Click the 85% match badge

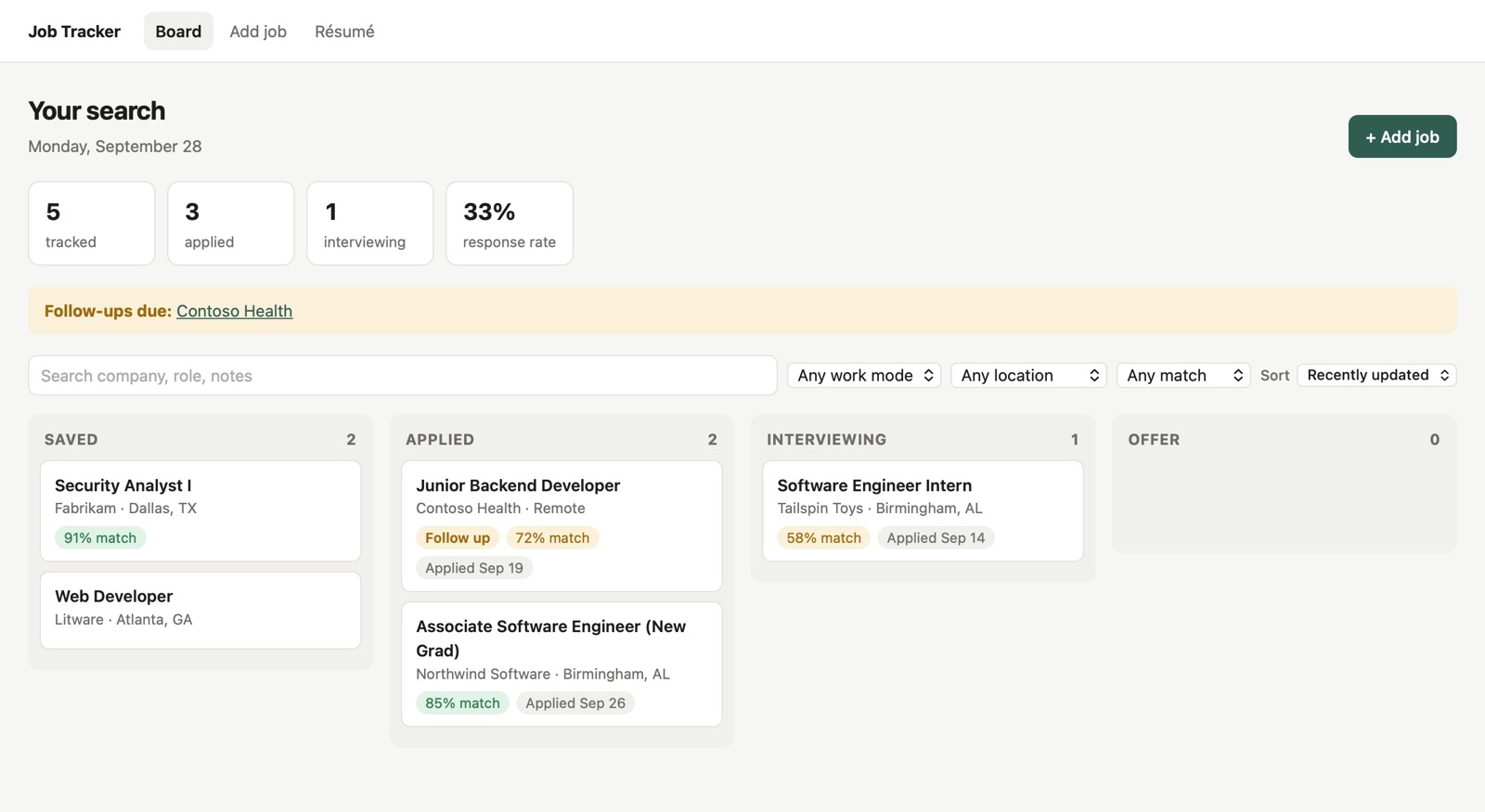(462, 703)
